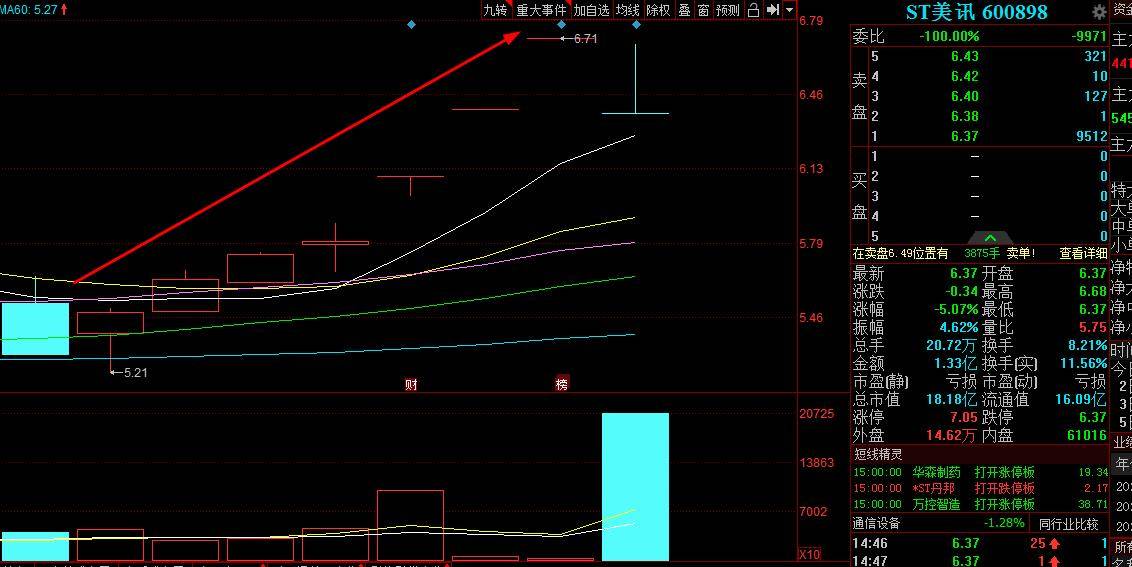Click the 叠 overlay toolbar icon

pos(684,10)
